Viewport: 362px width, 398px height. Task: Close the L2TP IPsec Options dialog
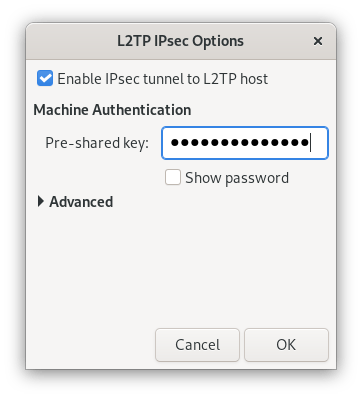(318, 41)
